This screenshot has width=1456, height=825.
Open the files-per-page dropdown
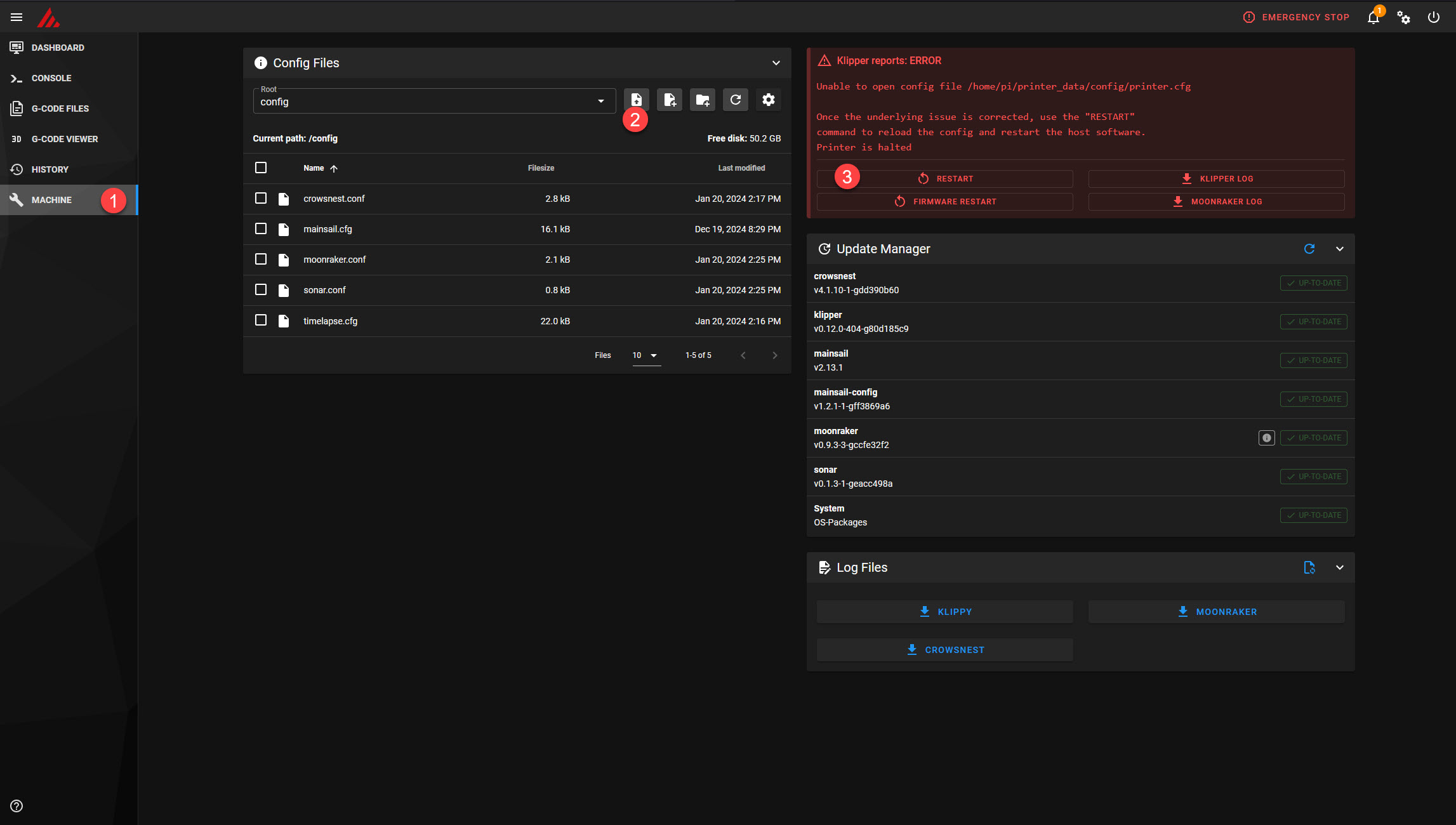645,355
